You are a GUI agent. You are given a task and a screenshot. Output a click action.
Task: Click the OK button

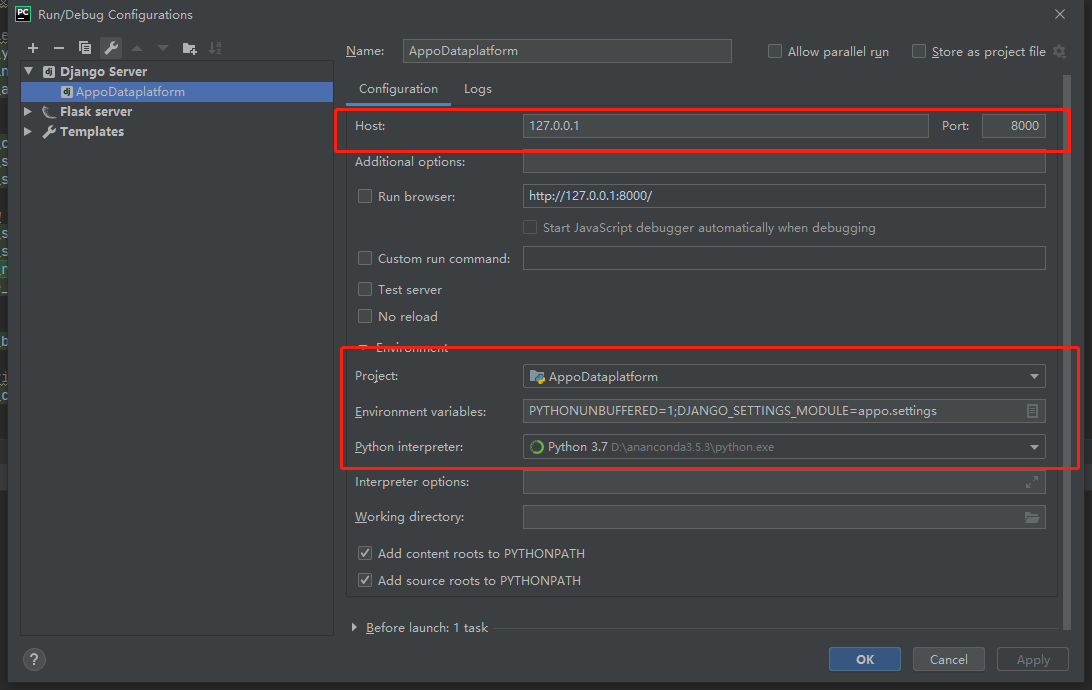pos(864,659)
